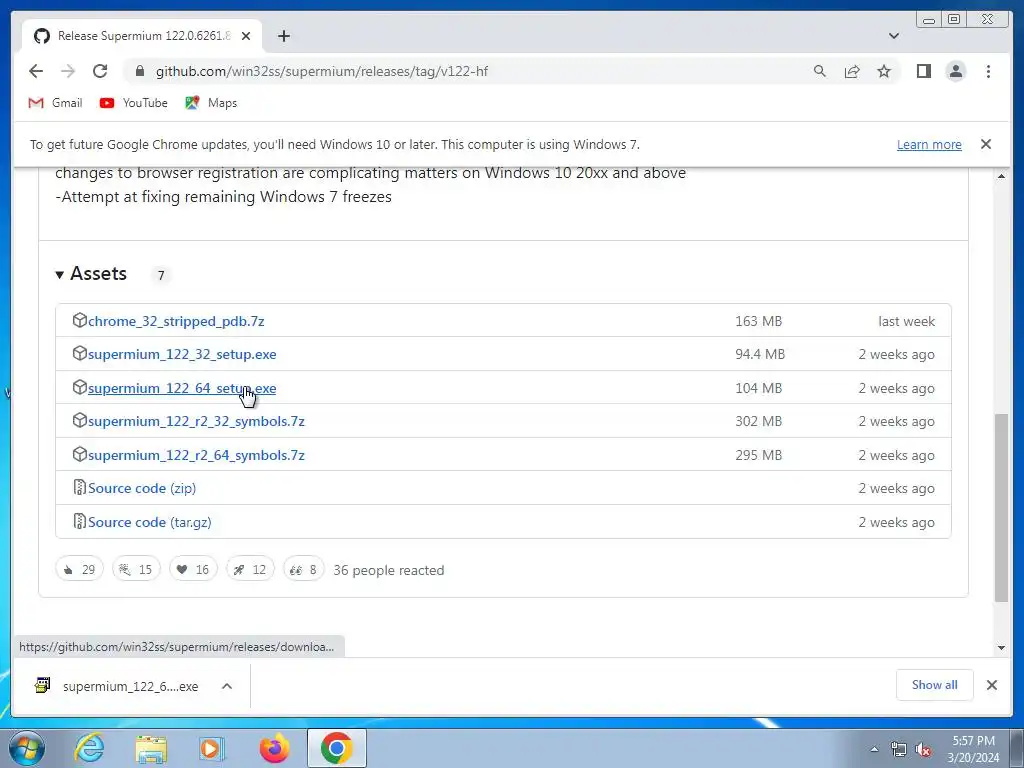Image resolution: width=1024 pixels, height=768 pixels.
Task: Open Windows Media Player from taskbar
Action: pos(212,748)
